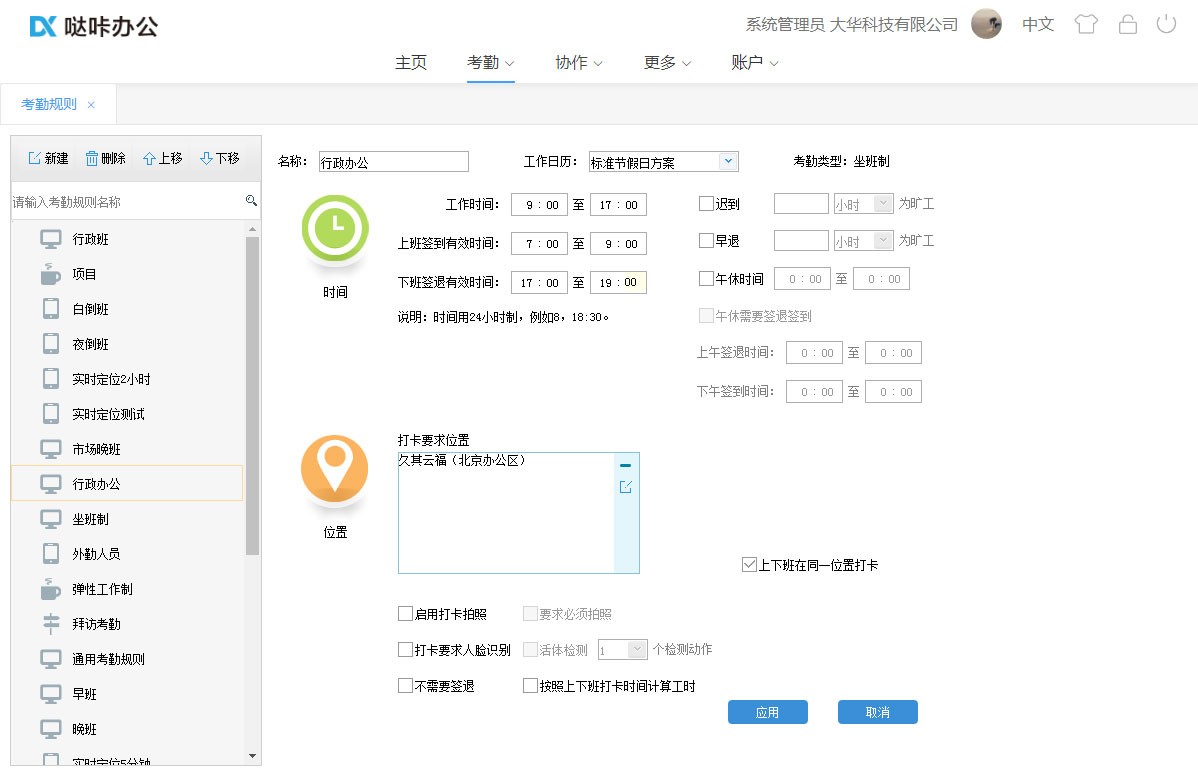Image resolution: width=1198 pixels, height=775 pixels.
Task: Expand the 更多 navigation menu
Action: [x=667, y=63]
